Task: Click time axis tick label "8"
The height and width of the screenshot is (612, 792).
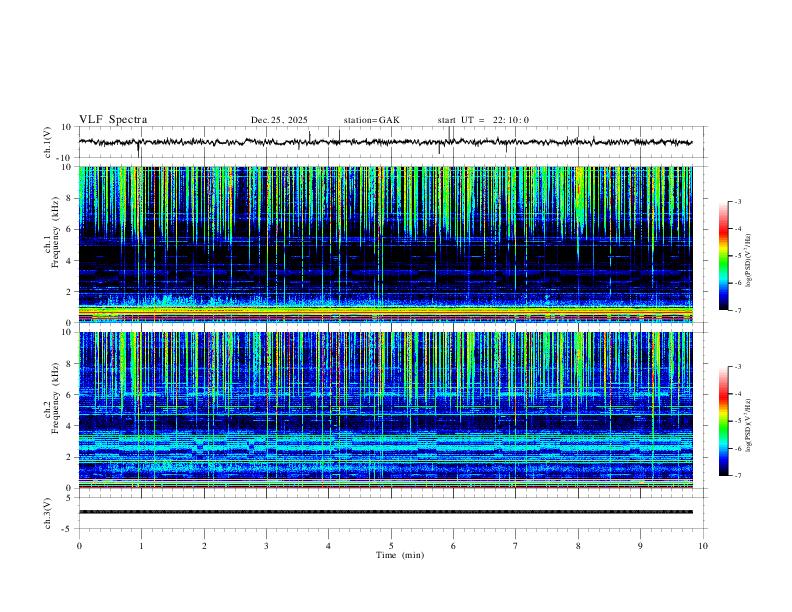Action: tap(578, 546)
